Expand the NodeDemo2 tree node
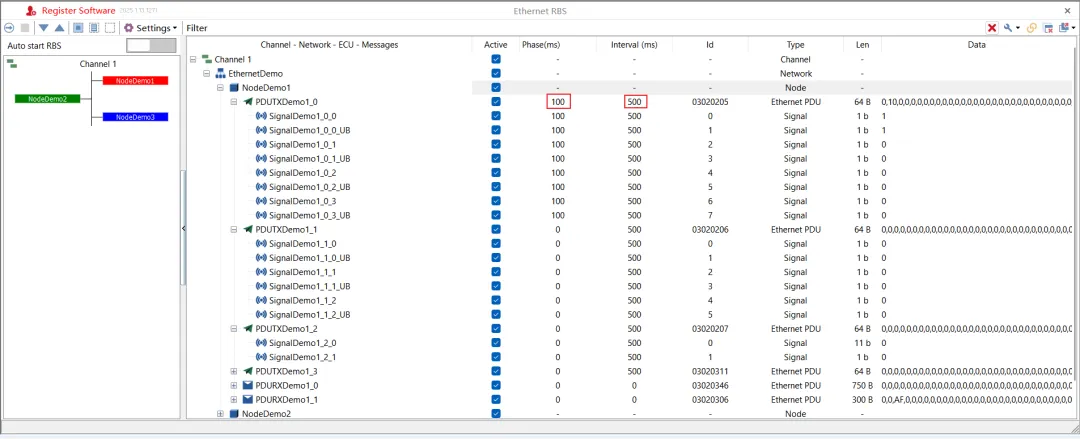 click(220, 414)
